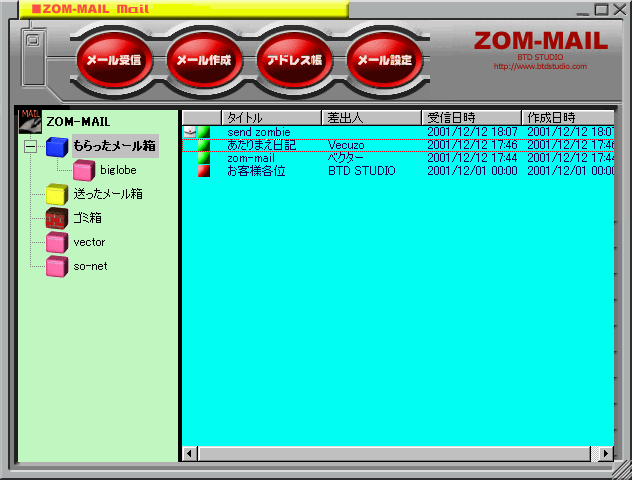Open the vector folder

click(89, 242)
